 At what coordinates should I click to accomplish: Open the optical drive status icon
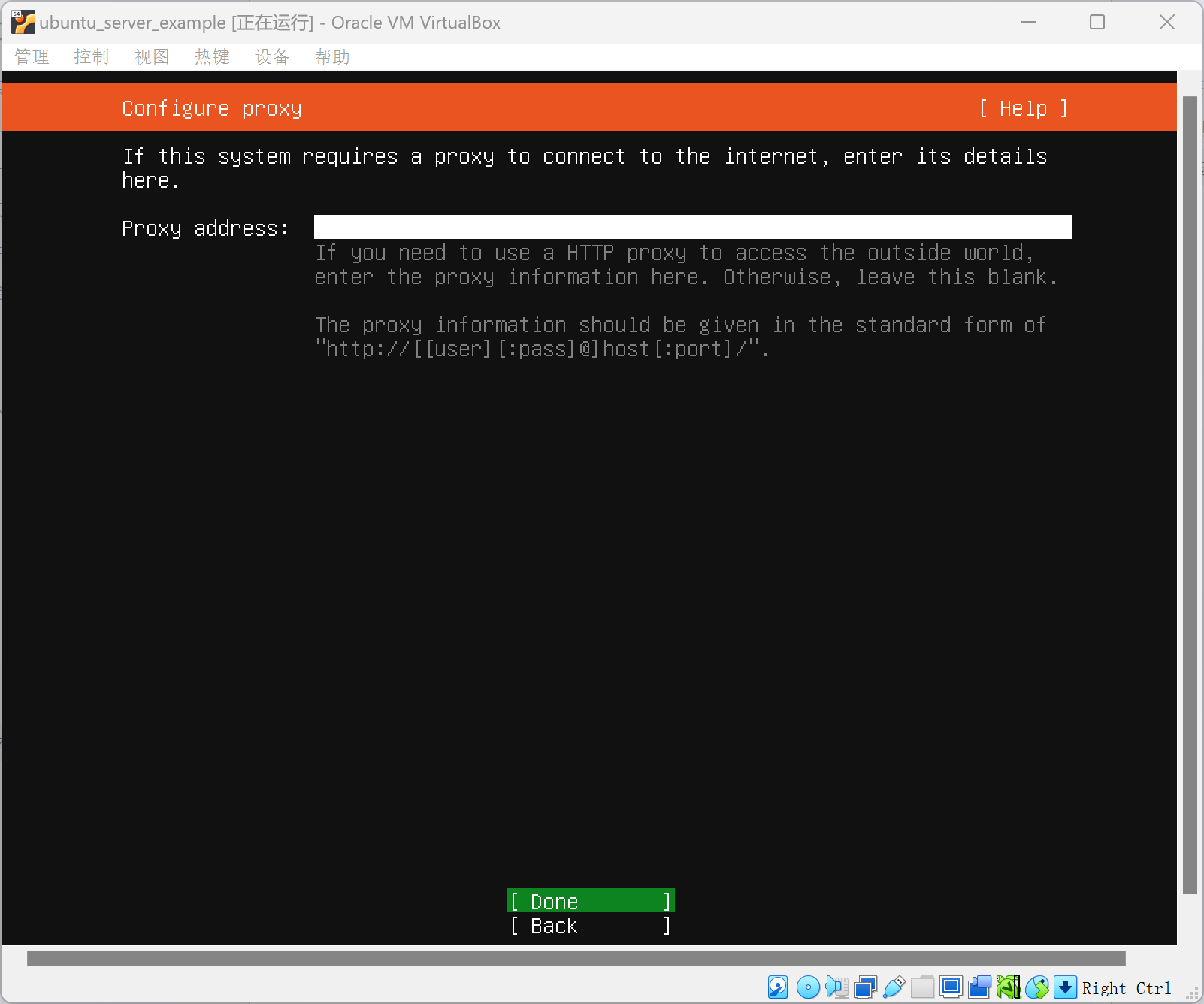point(808,987)
